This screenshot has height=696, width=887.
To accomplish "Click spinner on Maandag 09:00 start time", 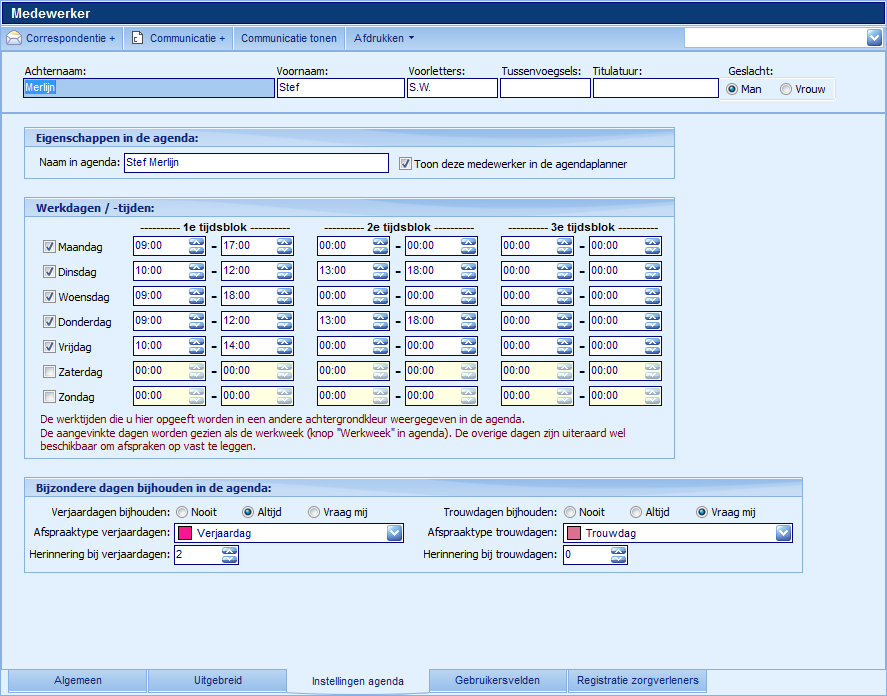I will (196, 246).
